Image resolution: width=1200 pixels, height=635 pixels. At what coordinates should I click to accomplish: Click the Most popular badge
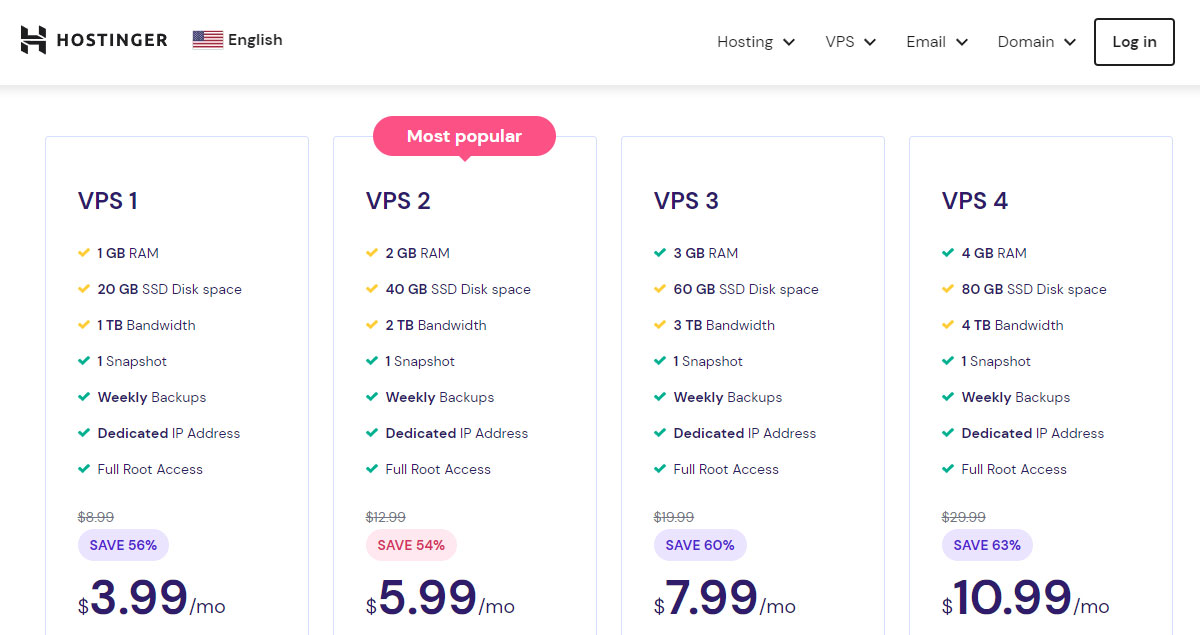(x=464, y=136)
